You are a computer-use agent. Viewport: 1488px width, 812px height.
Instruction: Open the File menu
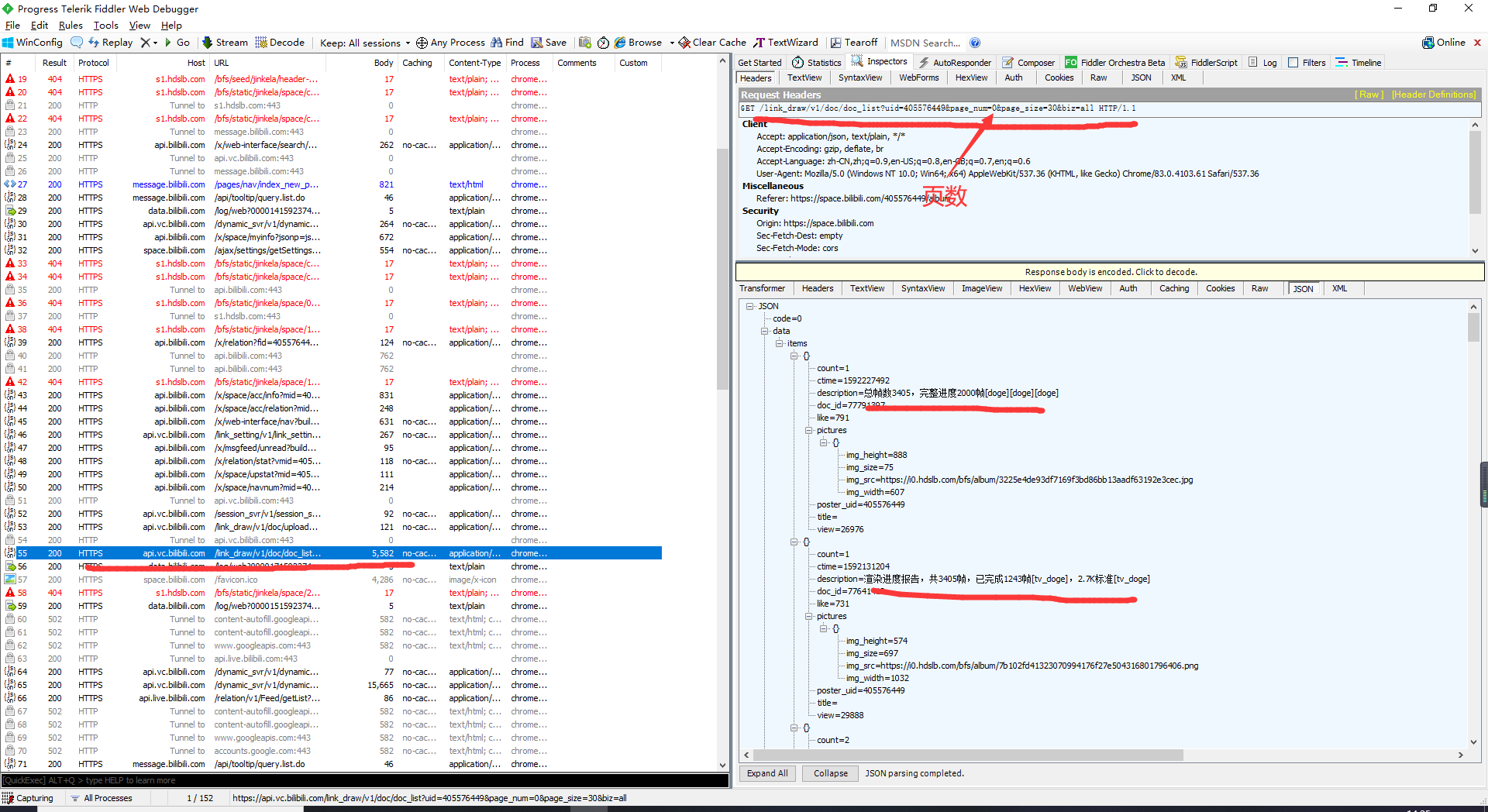pyautogui.click(x=12, y=26)
